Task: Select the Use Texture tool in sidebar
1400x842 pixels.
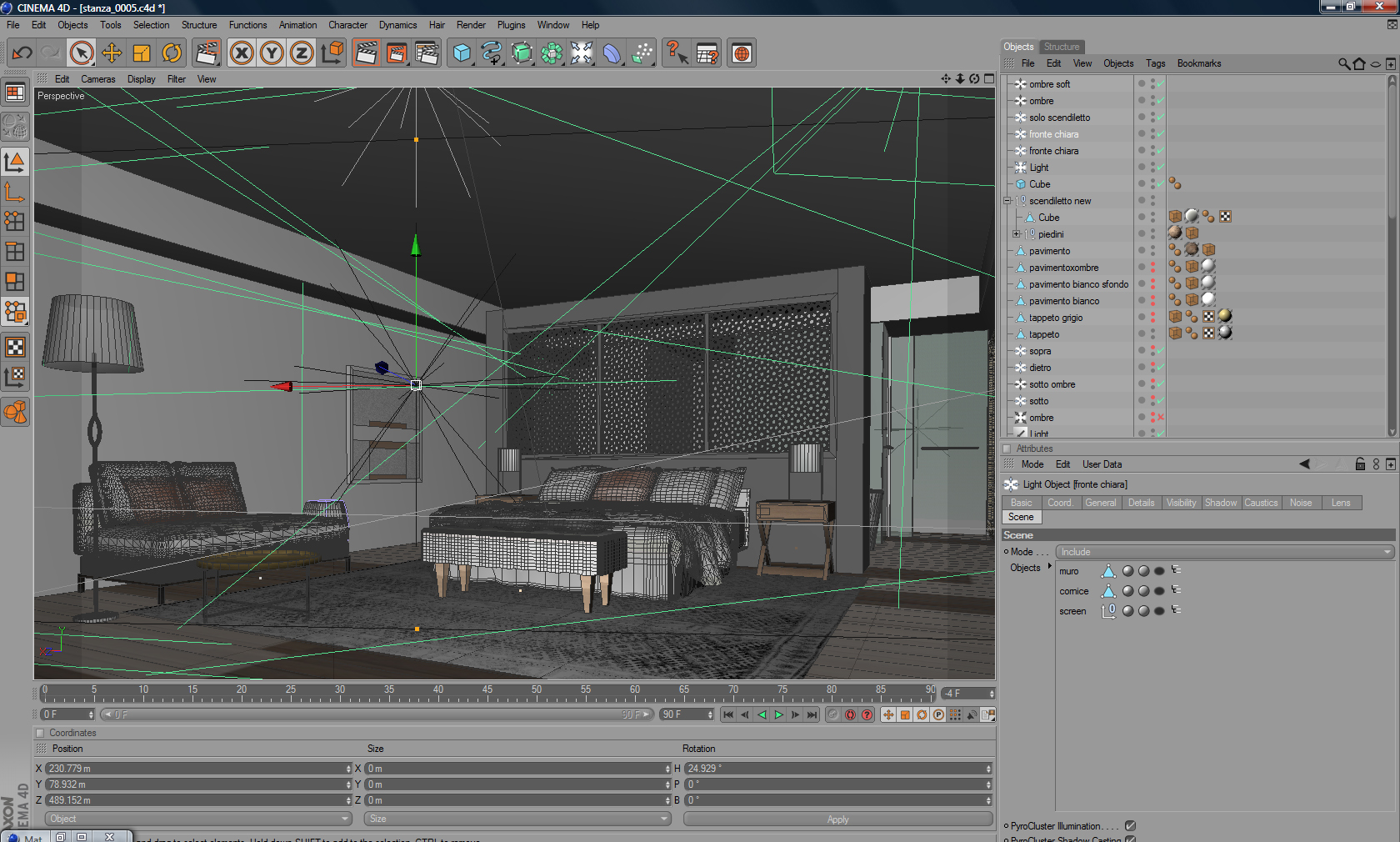Action: click(15, 347)
